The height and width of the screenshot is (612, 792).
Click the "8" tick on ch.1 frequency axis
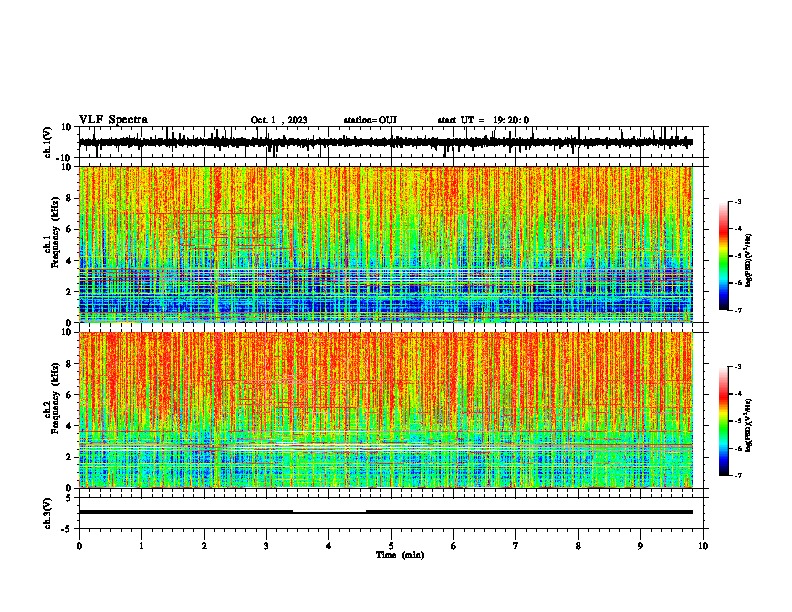click(x=70, y=198)
